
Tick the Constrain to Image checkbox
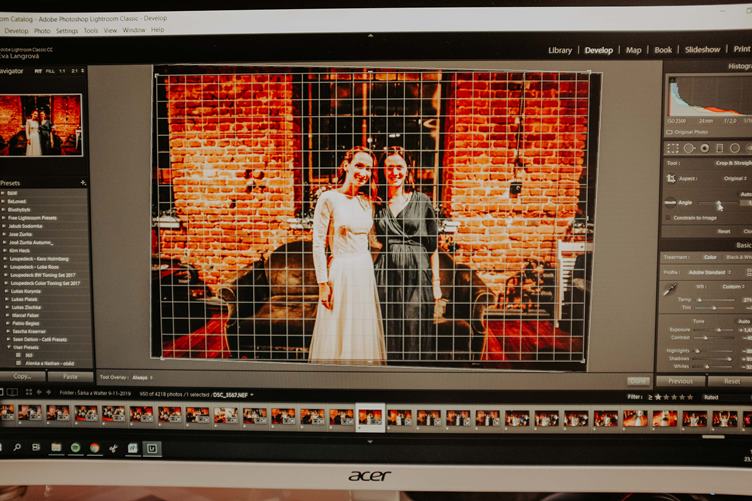point(668,218)
